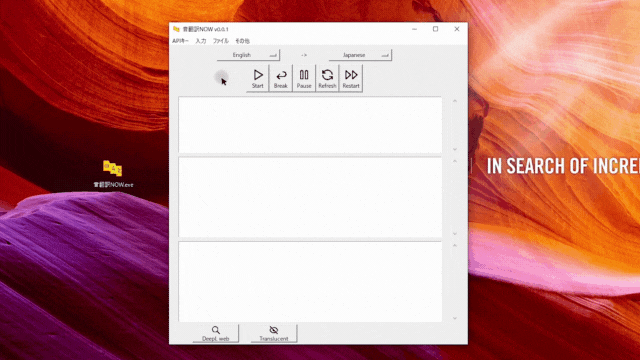Click scroll-down arrow of bottom text box
The width and height of the screenshot is (640, 360).
(x=455, y=318)
